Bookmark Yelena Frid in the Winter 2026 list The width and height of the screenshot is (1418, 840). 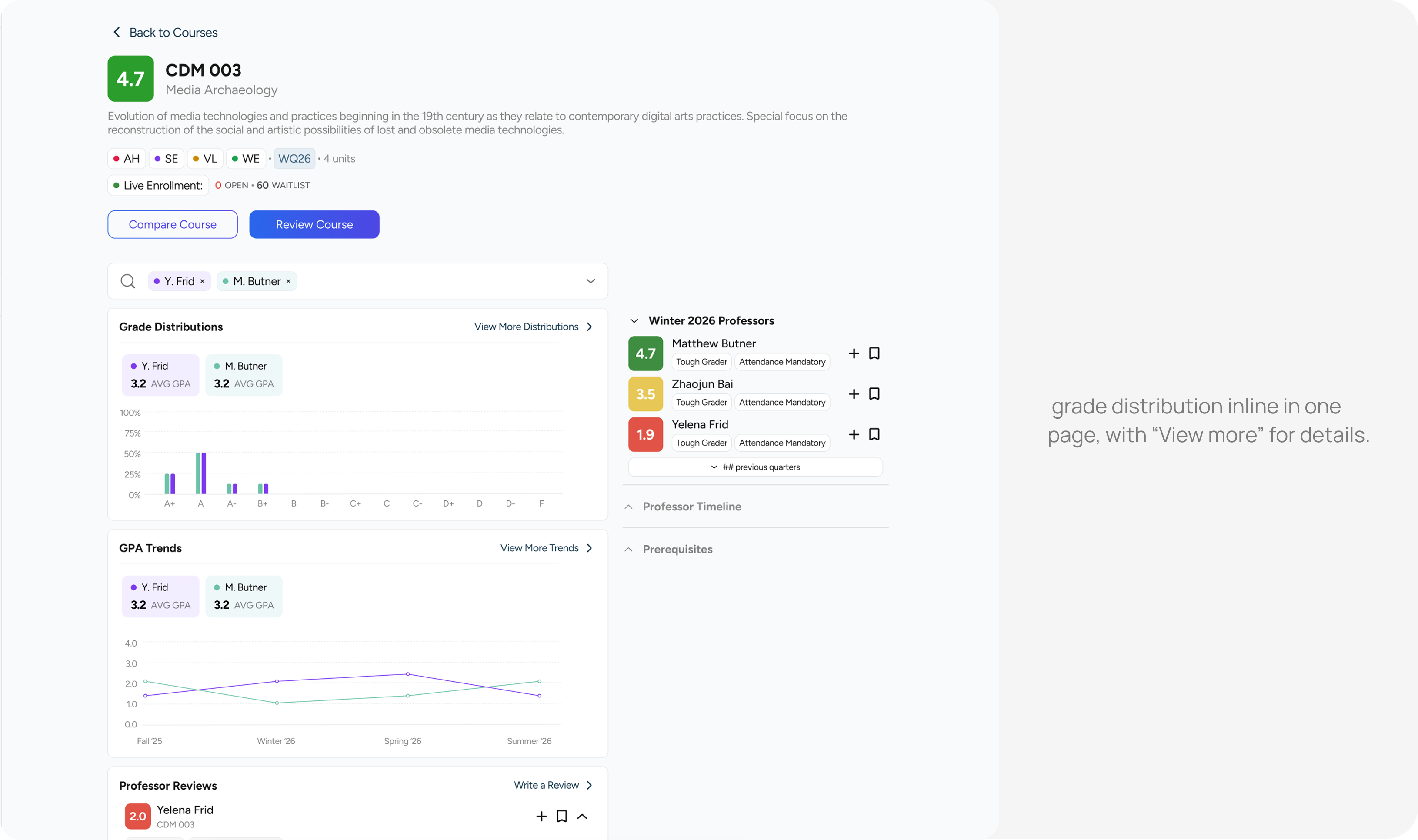point(874,435)
